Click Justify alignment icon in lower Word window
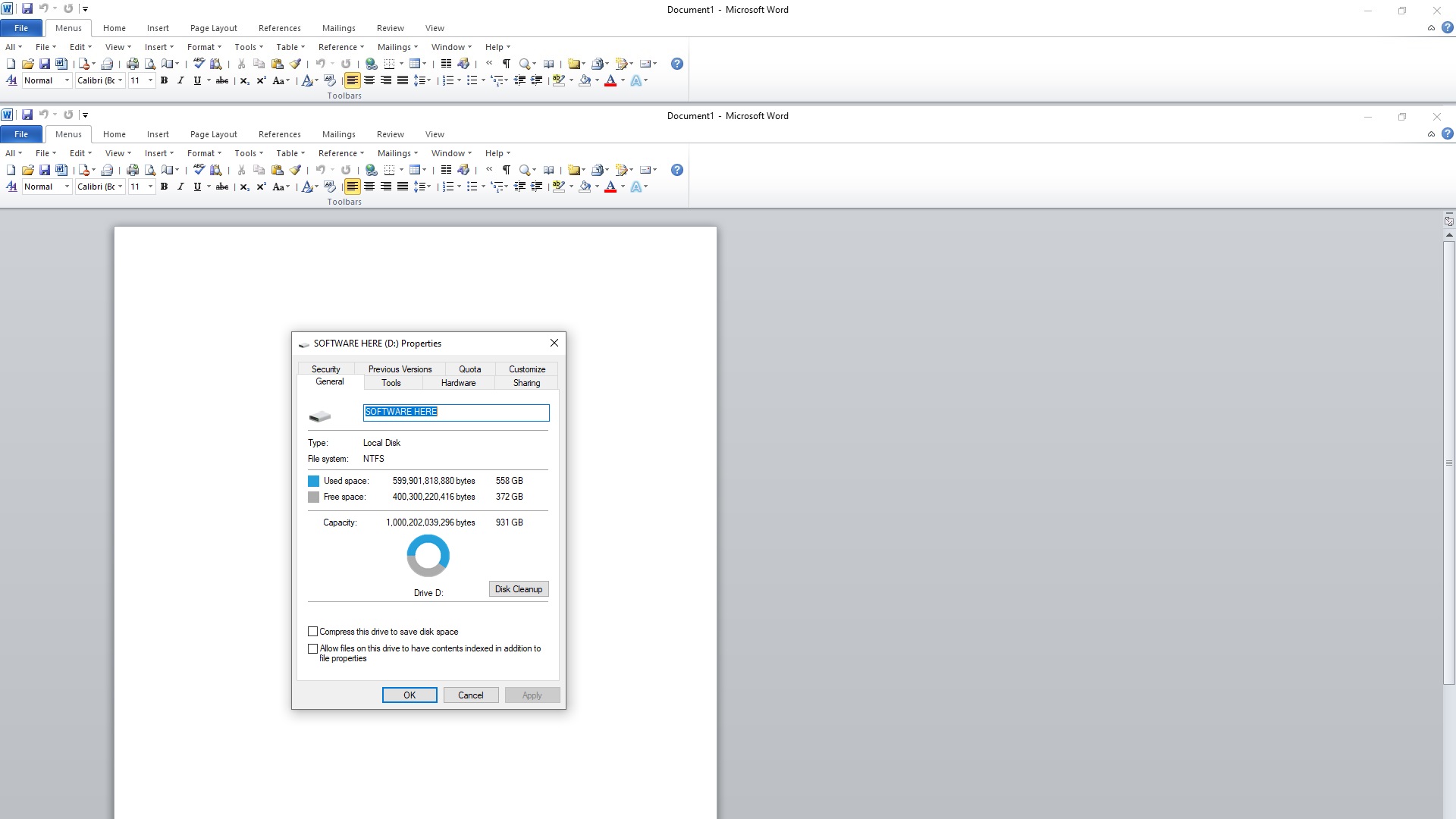 pos(403,187)
